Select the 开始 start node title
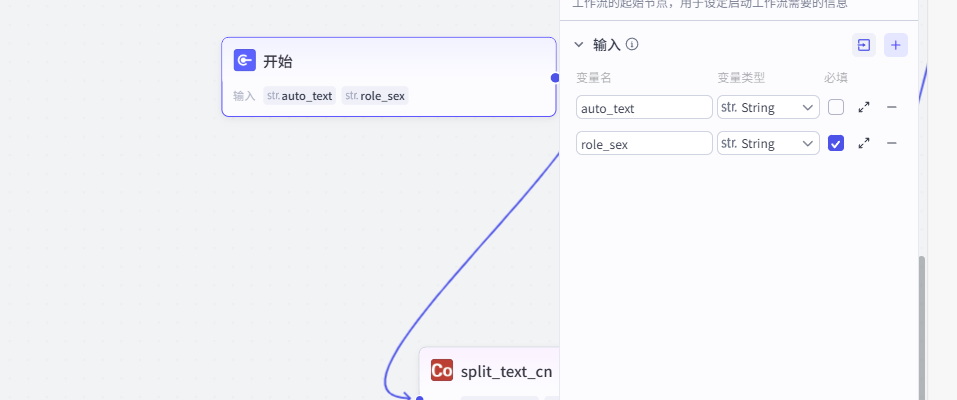Screen dimensions: 957x400 click(278, 61)
